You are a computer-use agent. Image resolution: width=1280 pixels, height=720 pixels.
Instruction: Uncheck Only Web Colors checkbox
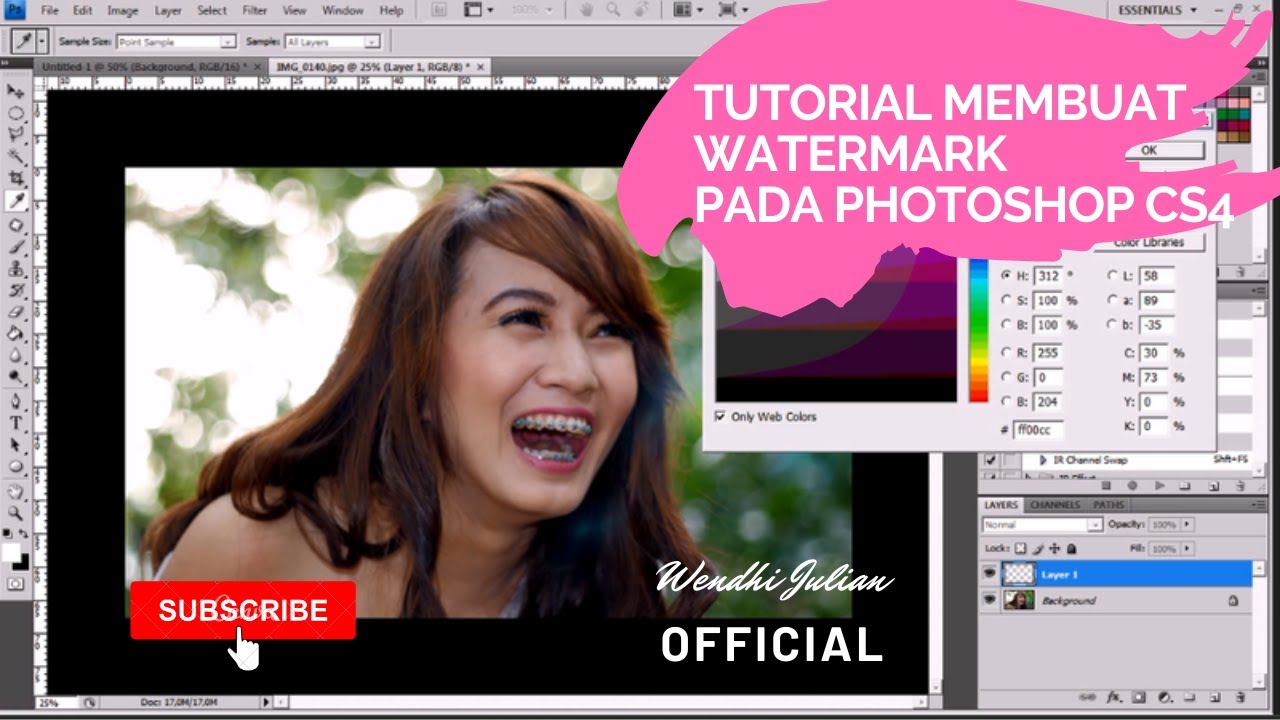721,416
